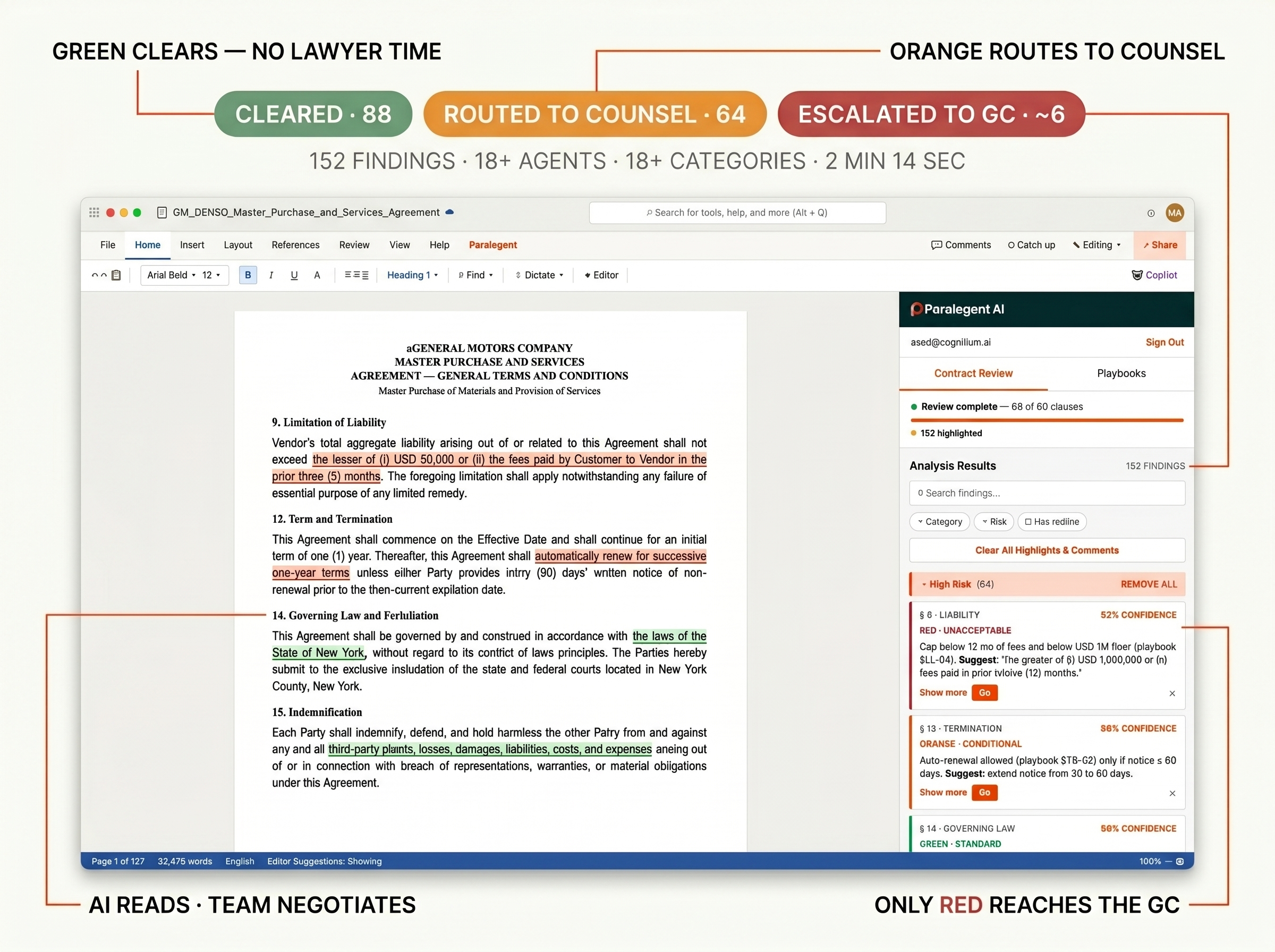Click '32,475 words' in status bar
1275x952 pixels.
point(185,861)
